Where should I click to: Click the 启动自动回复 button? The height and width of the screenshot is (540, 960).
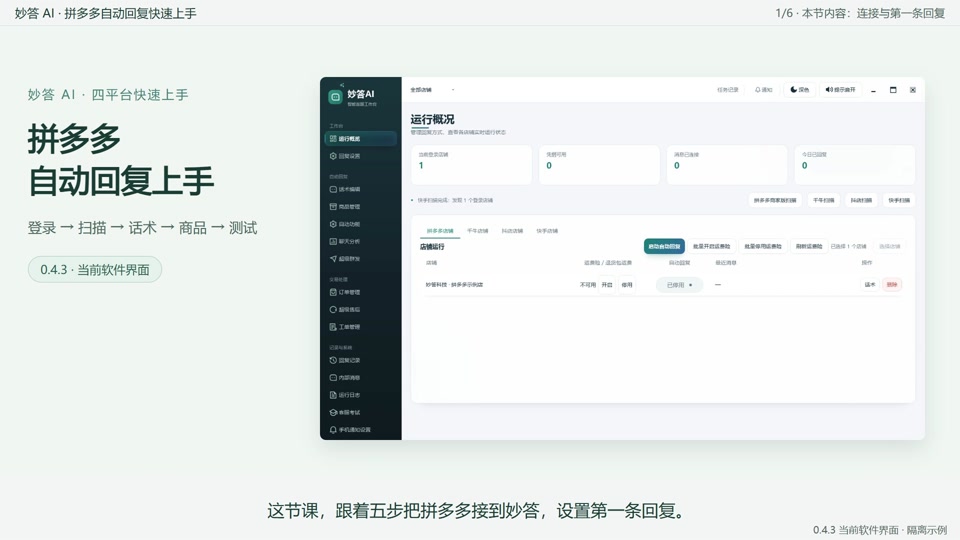664,246
